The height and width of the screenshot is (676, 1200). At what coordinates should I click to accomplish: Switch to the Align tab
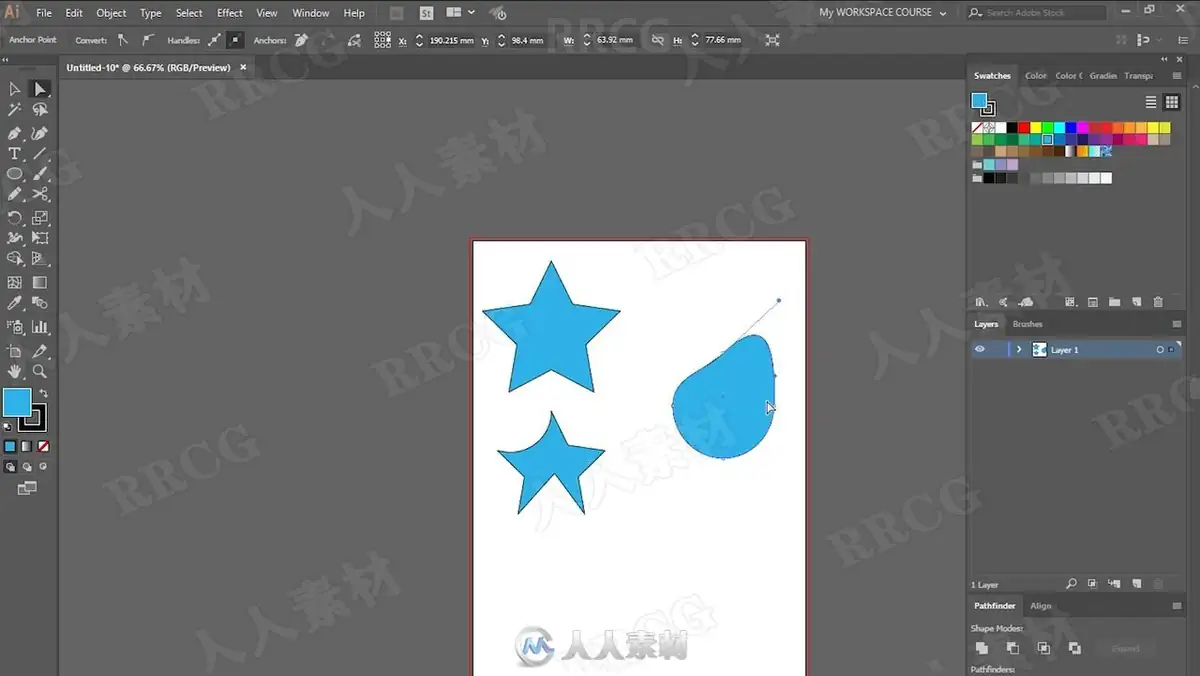pyautogui.click(x=1041, y=606)
